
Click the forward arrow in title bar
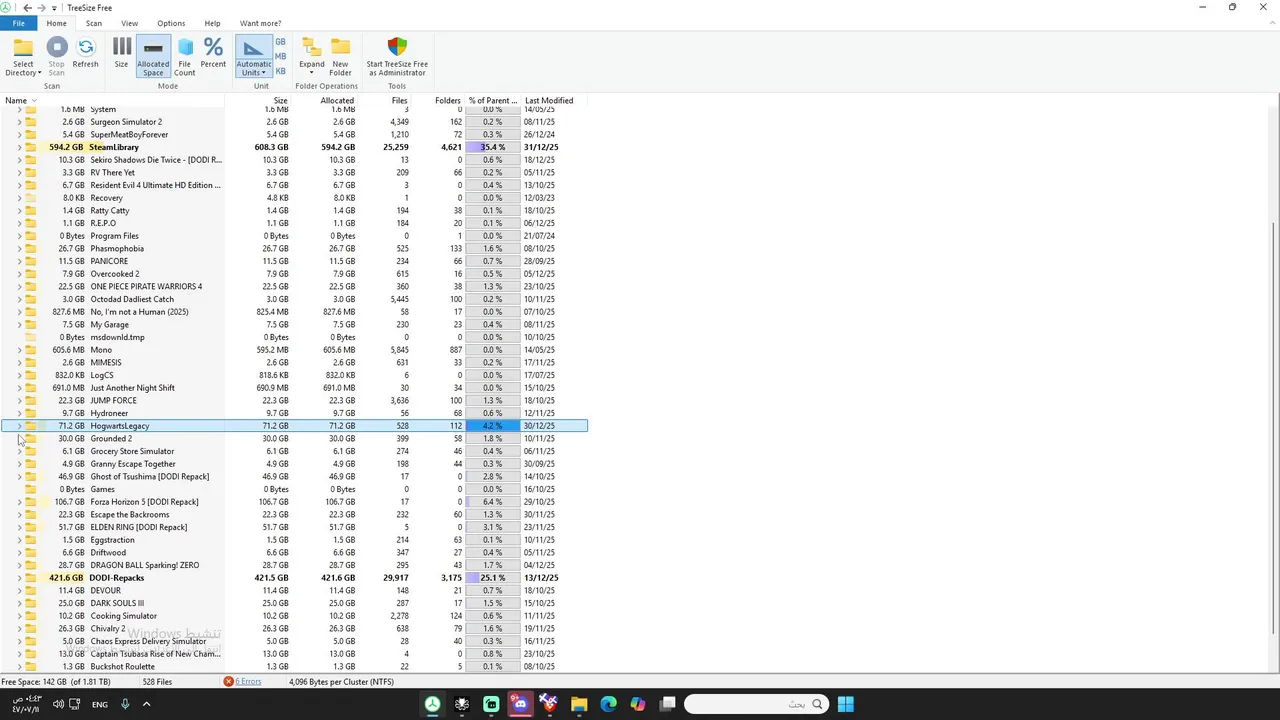[41, 7]
